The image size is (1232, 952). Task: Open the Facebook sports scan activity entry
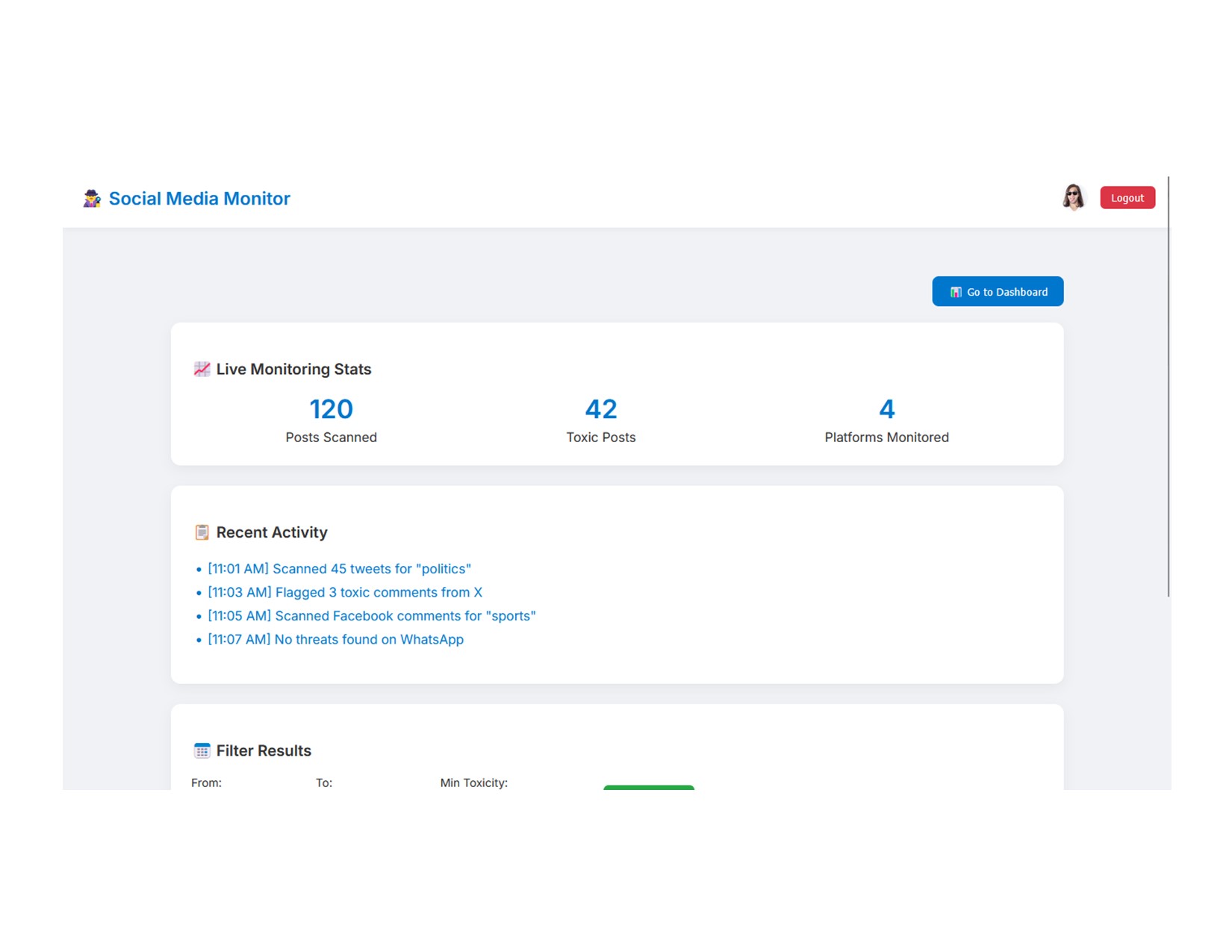(372, 615)
